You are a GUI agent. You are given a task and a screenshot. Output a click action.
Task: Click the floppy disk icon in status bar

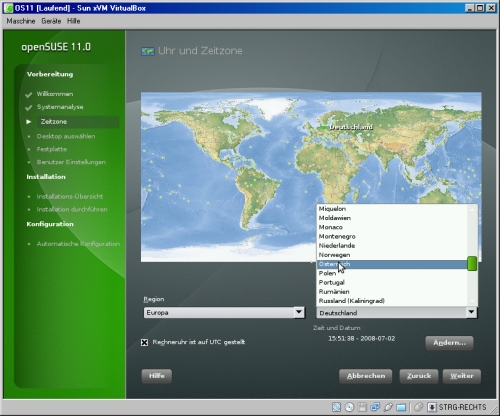[362, 407]
